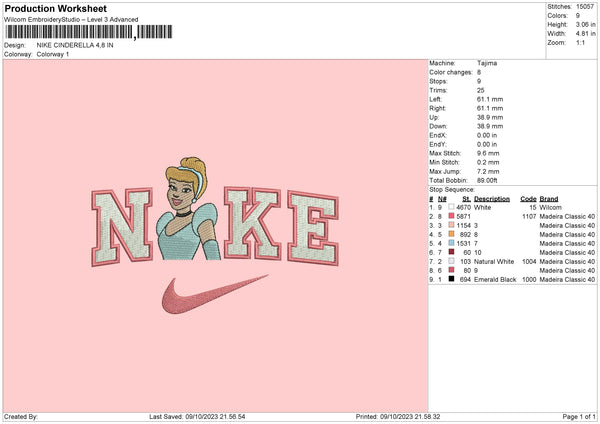
Task: Click the Up value 38.9 mm
Action: (x=490, y=117)
